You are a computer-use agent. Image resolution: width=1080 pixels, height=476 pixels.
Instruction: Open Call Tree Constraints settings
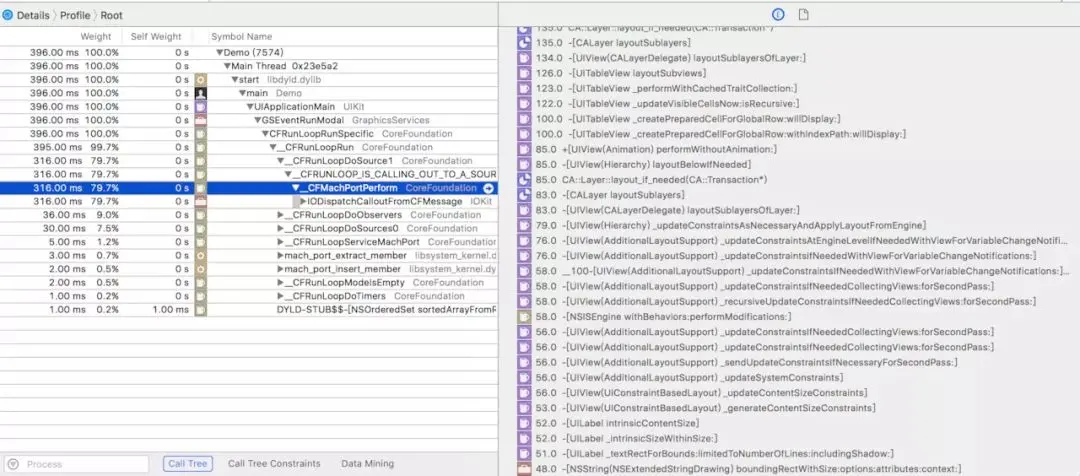click(x=274, y=464)
